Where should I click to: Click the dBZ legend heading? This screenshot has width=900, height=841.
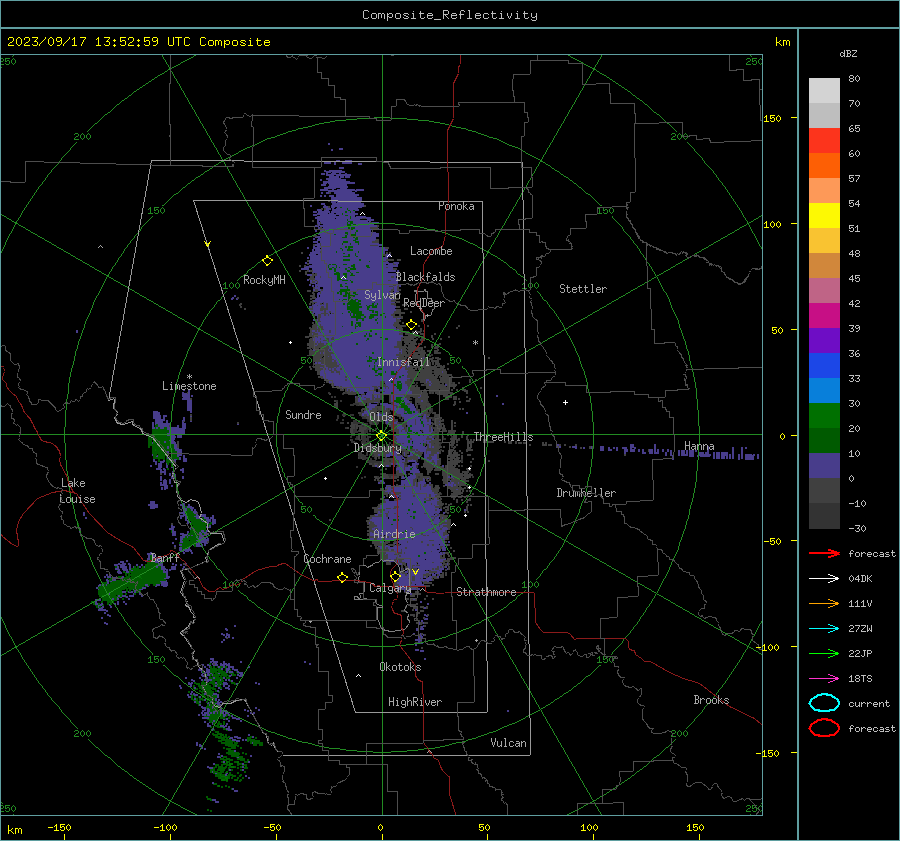[x=848, y=54]
